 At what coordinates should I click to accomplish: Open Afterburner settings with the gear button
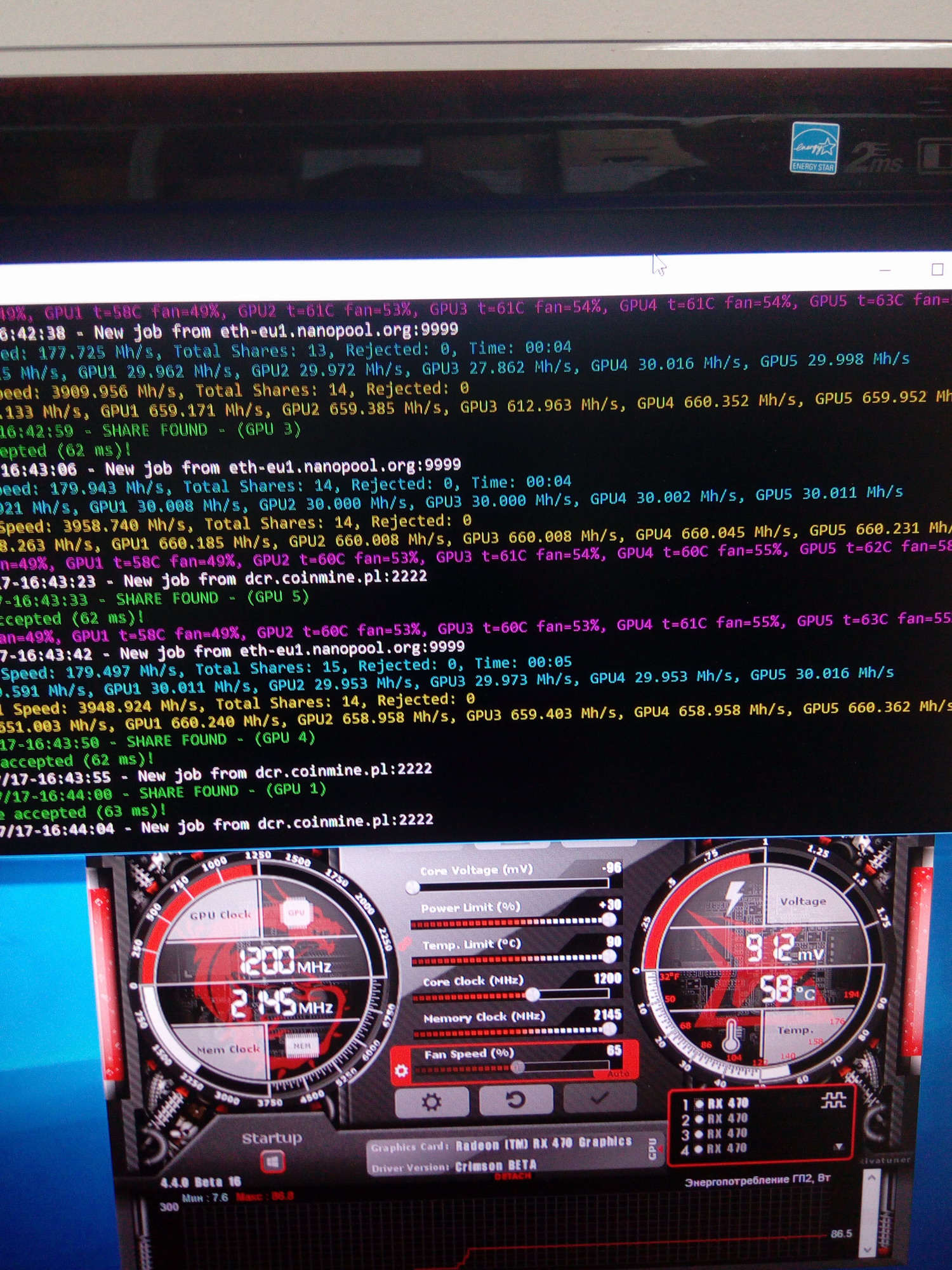click(x=432, y=1101)
